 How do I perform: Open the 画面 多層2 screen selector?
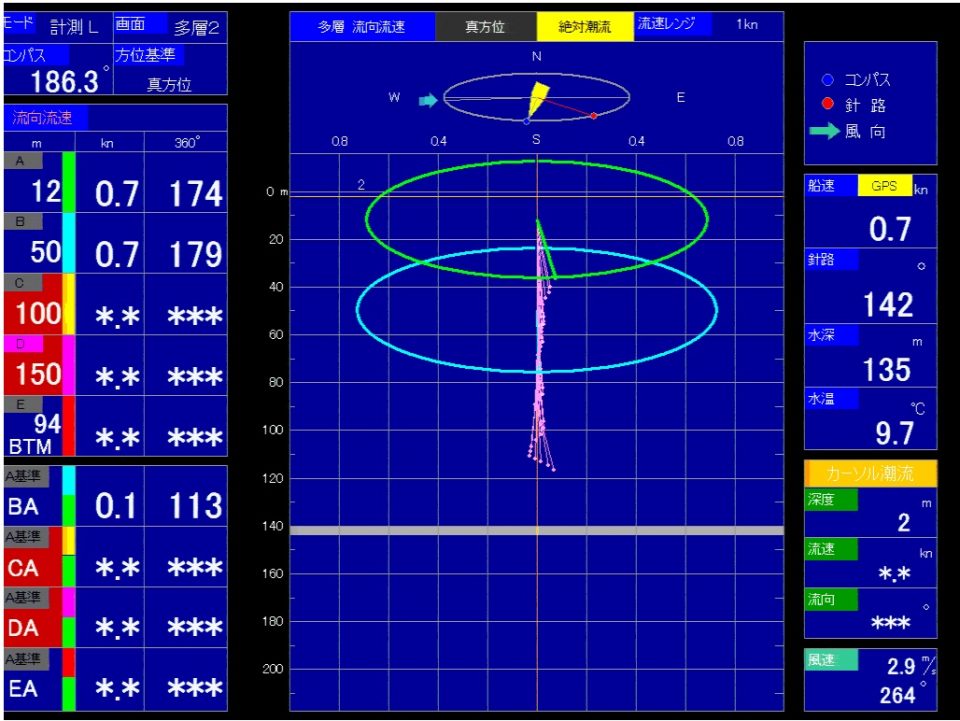pos(170,25)
